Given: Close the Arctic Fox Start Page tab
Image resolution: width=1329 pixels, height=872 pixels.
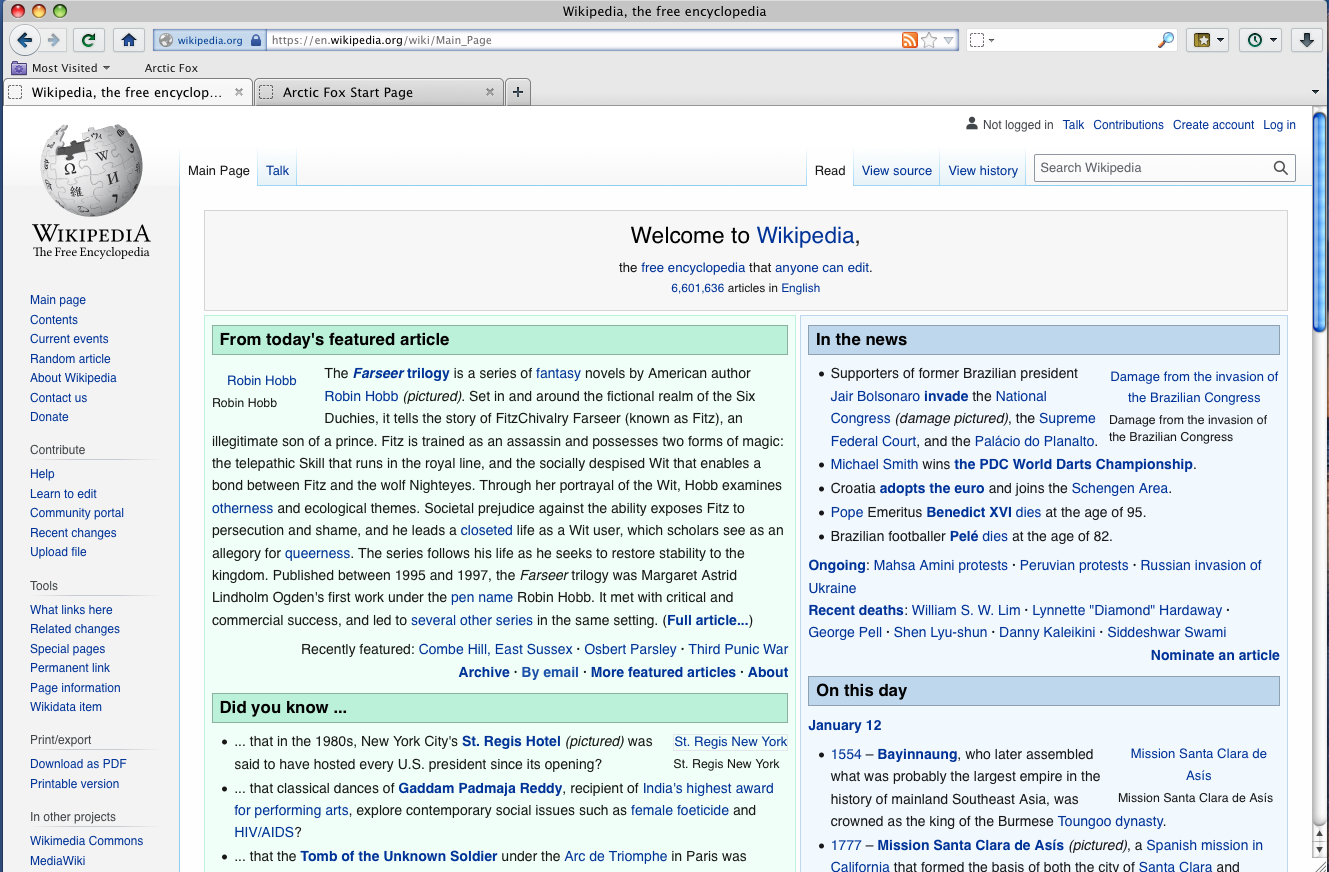Looking at the screenshot, I should pyautogui.click(x=490, y=92).
